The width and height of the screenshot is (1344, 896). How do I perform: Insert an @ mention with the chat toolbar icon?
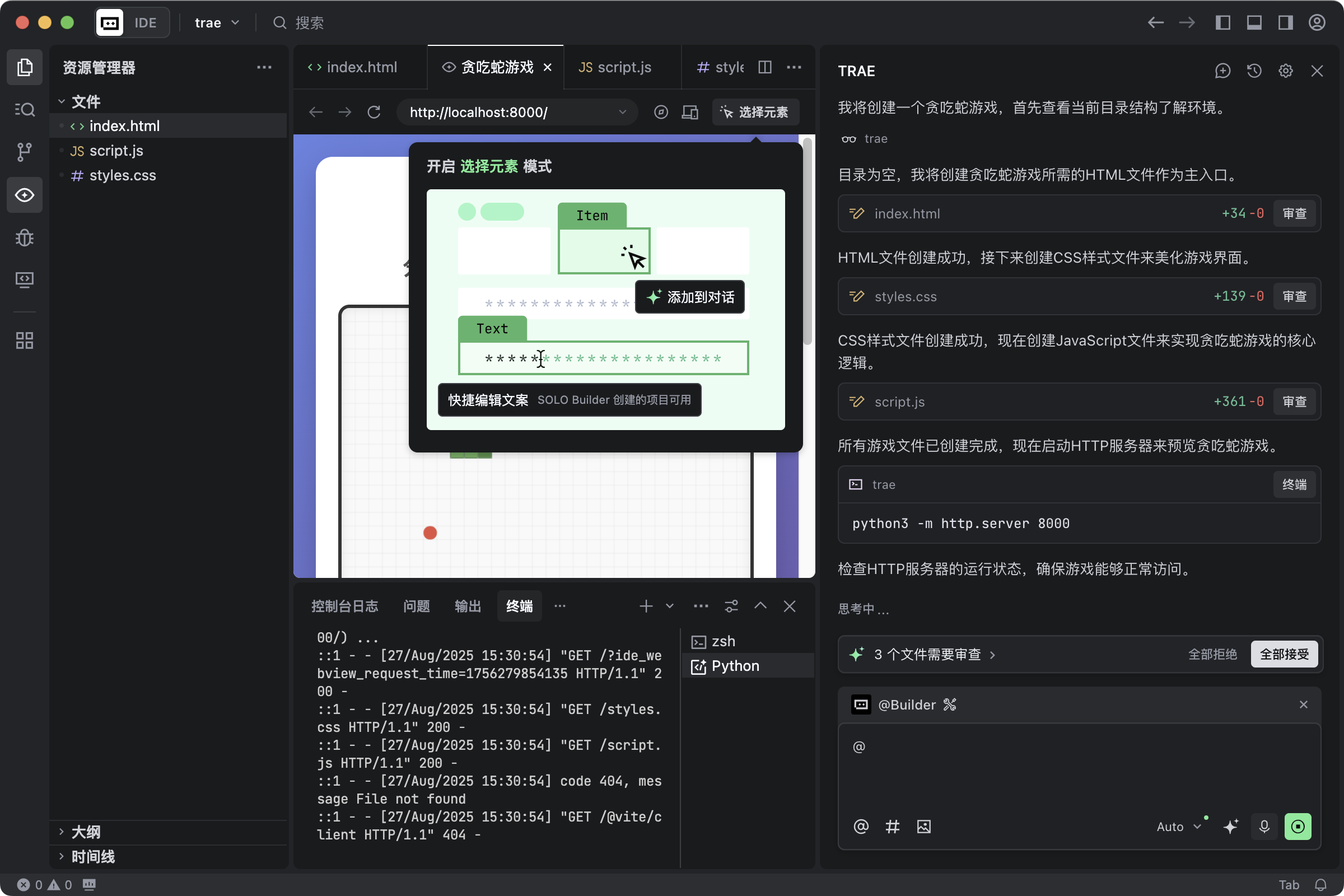point(861,827)
